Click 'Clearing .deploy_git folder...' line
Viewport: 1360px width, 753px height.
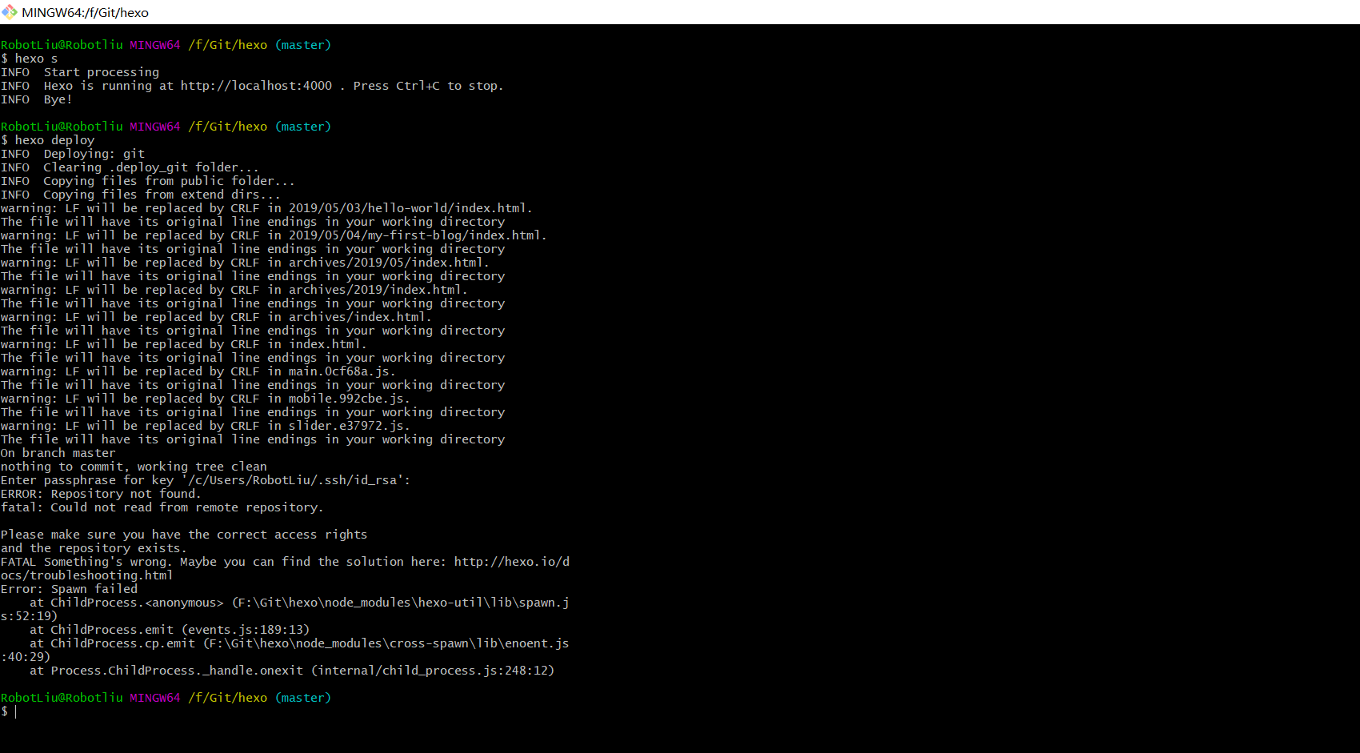click(x=130, y=167)
